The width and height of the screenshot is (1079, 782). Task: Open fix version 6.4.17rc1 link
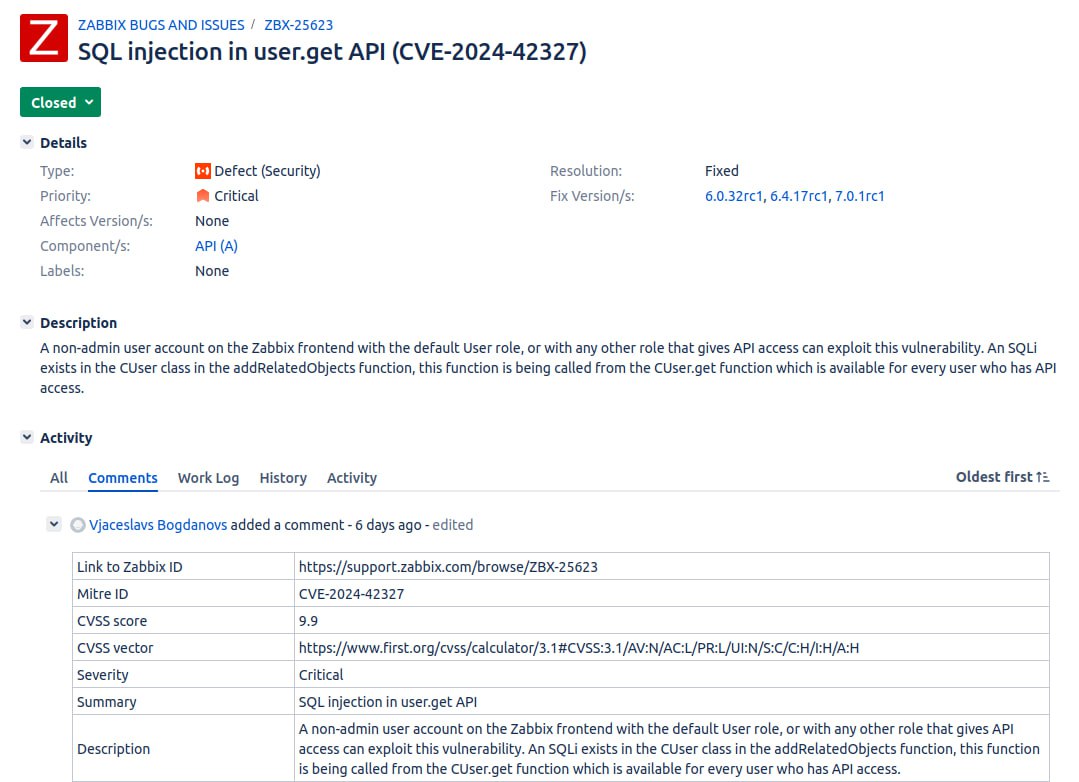(799, 196)
